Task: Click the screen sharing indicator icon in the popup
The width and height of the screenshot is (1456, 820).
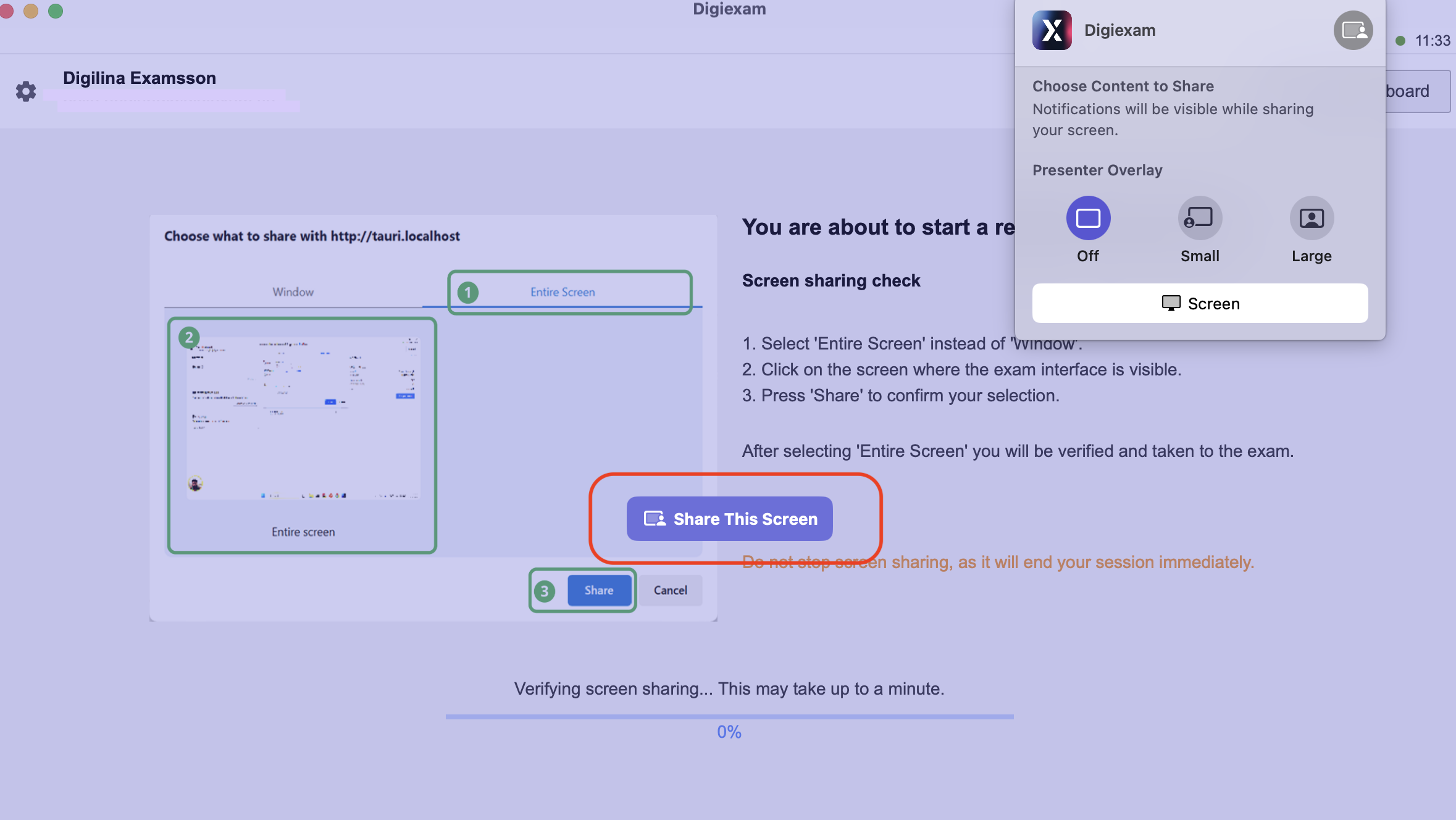Action: [x=1353, y=30]
